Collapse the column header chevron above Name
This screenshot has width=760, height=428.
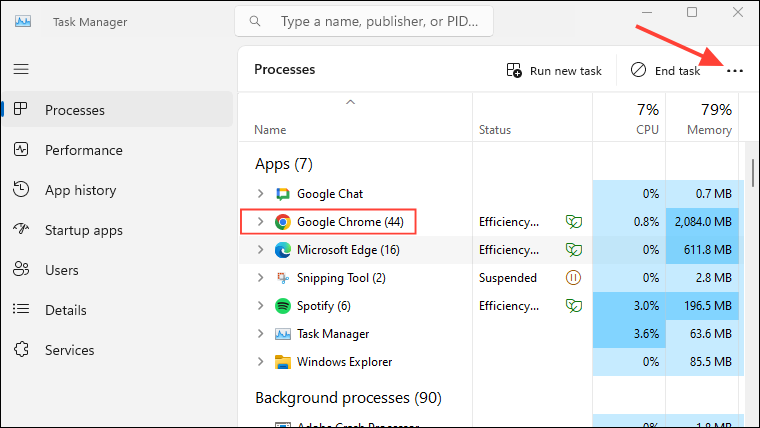[x=350, y=102]
